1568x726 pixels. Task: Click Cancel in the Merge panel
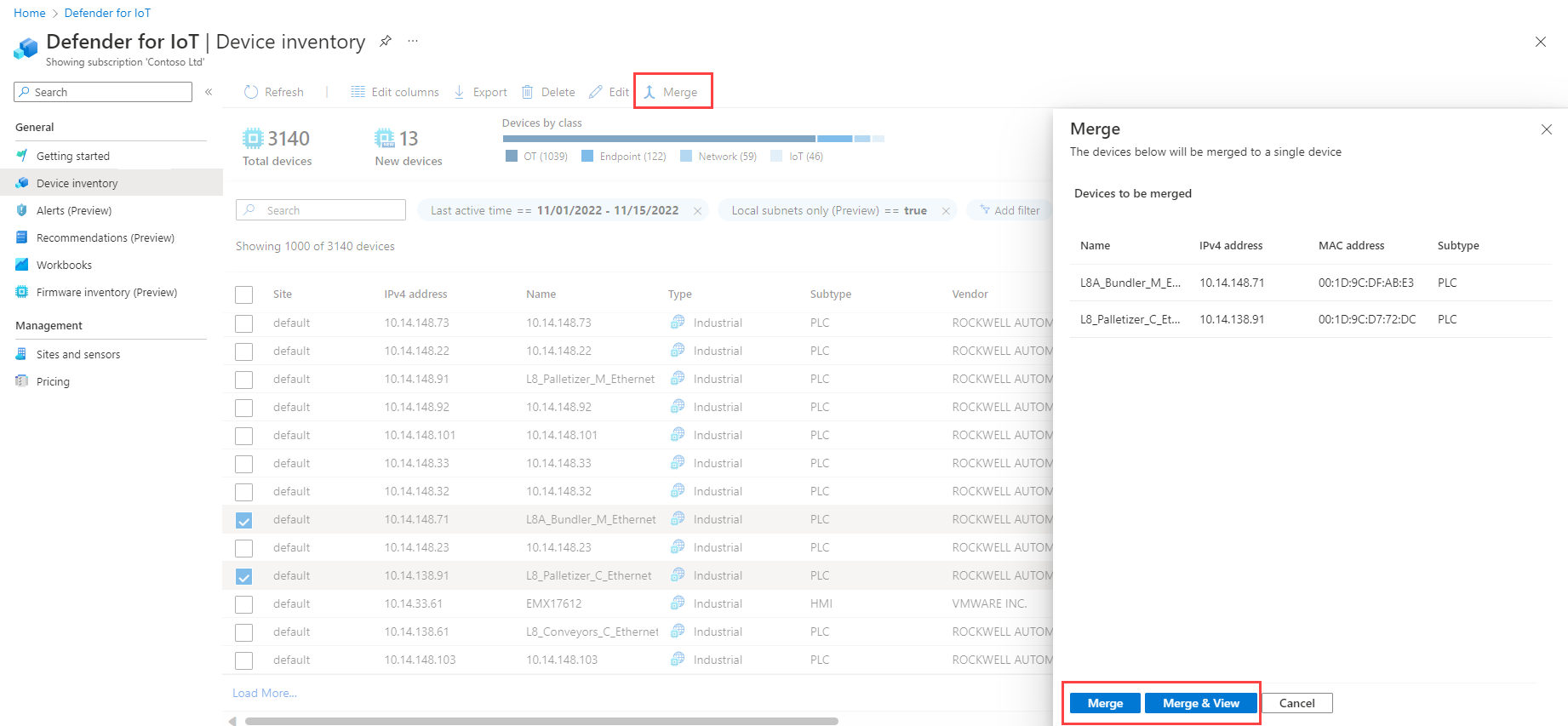tap(1296, 703)
